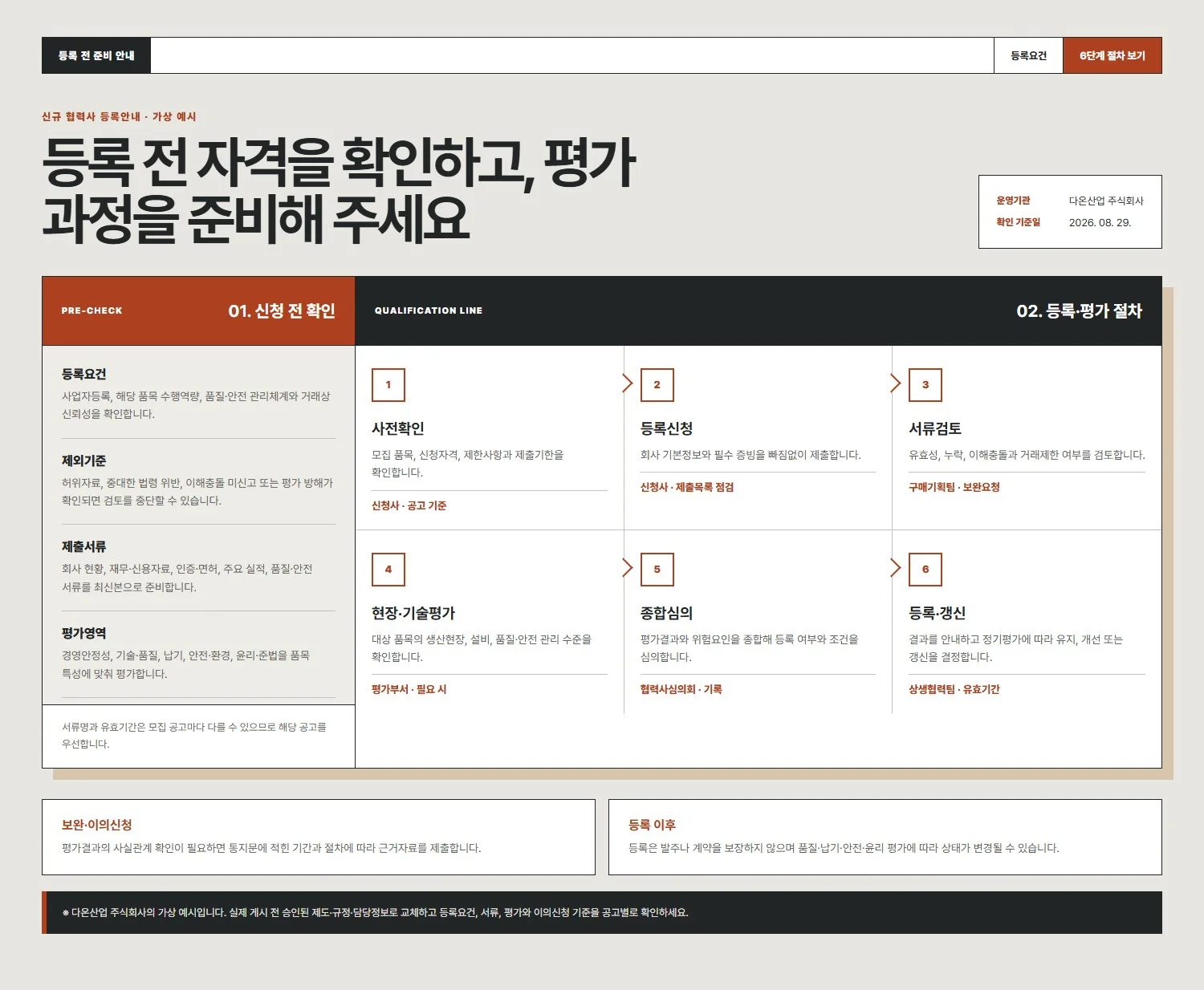Click the 서류검토 step title

pyautogui.click(x=935, y=428)
